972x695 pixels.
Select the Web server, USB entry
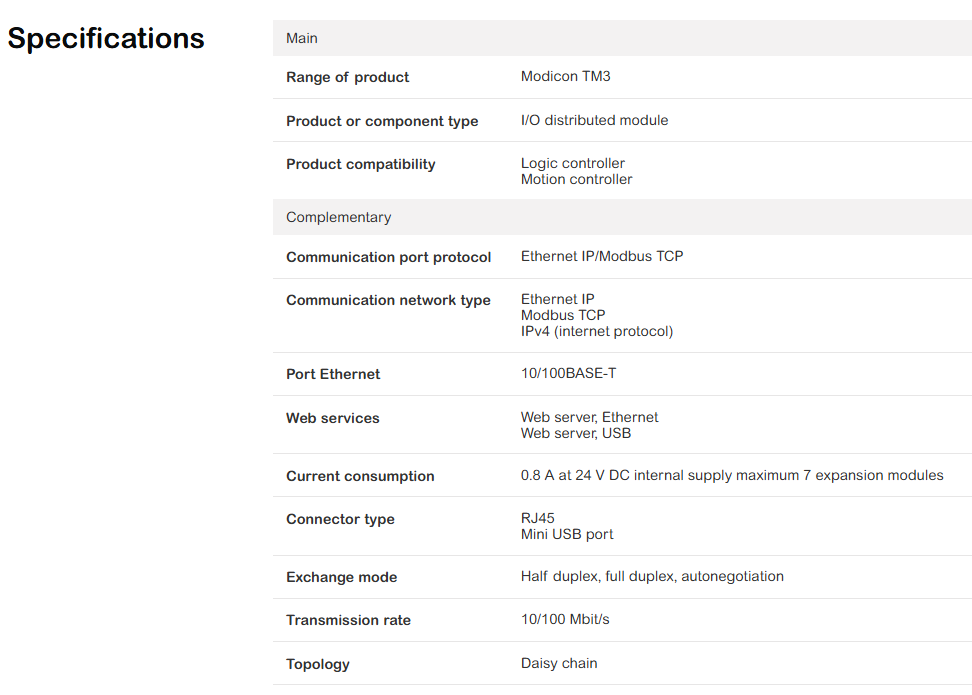(575, 433)
